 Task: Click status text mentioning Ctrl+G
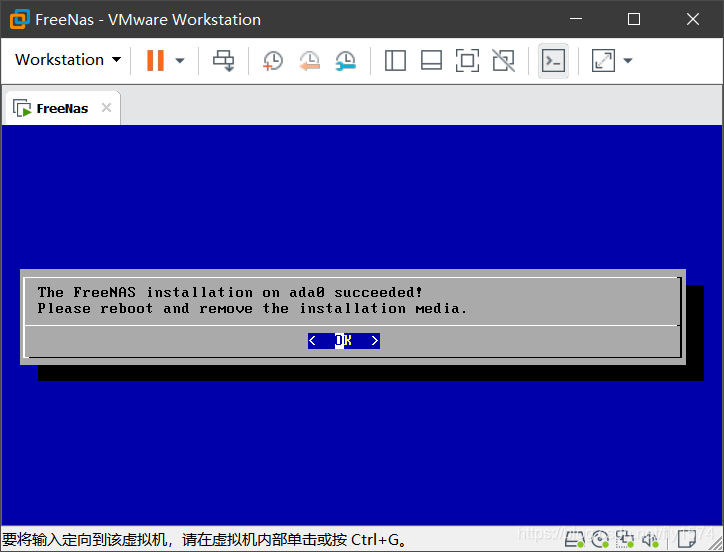pyautogui.click(x=205, y=540)
